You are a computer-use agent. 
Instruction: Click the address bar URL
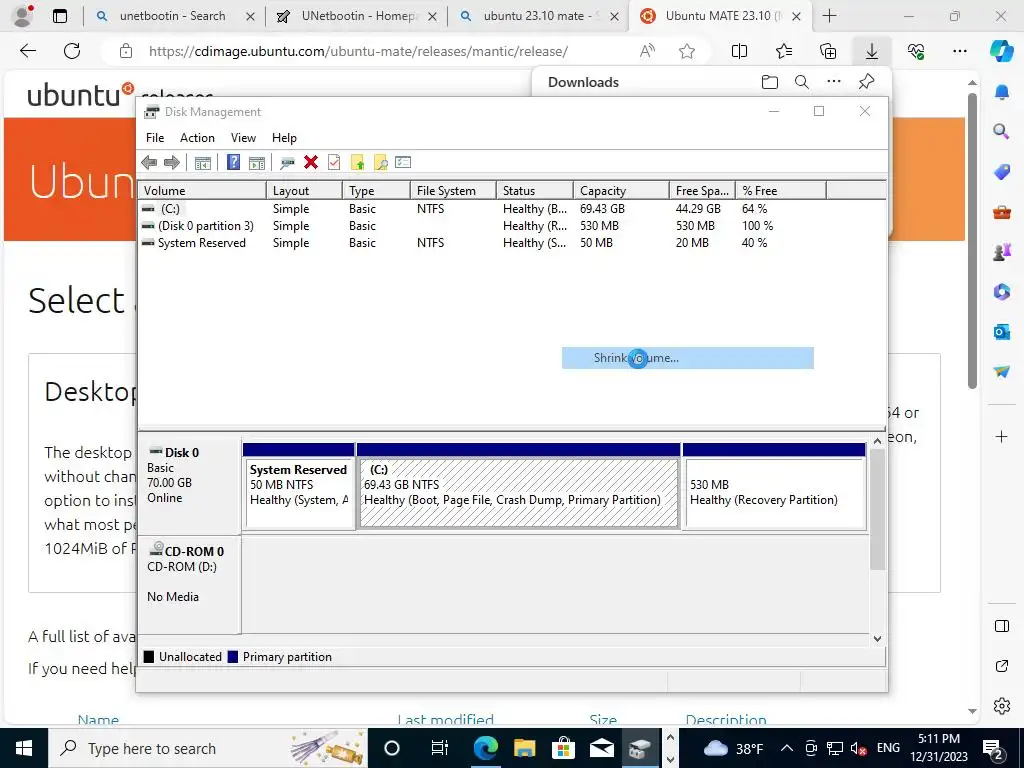tap(358, 51)
